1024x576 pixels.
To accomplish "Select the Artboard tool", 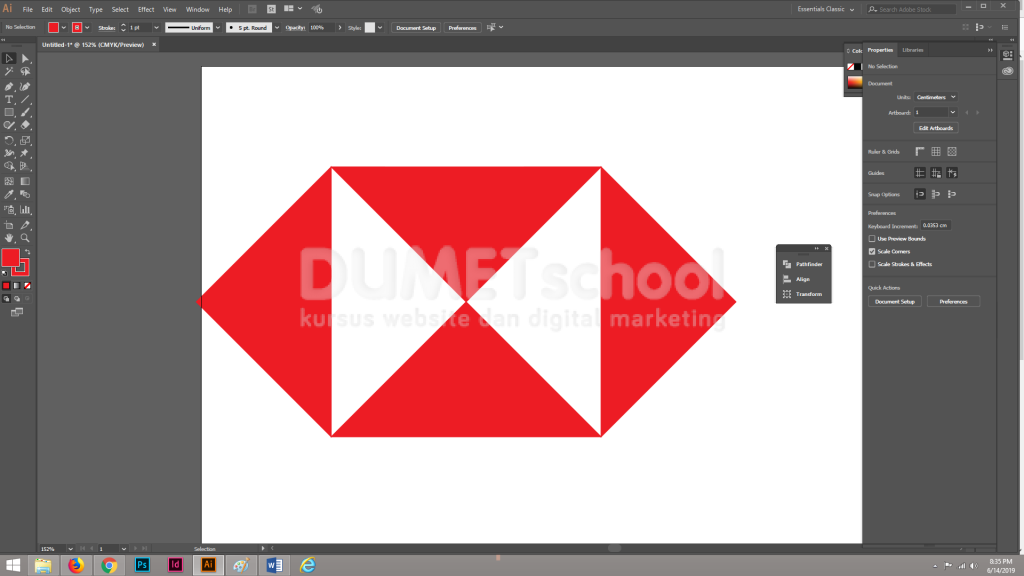I will [9, 225].
